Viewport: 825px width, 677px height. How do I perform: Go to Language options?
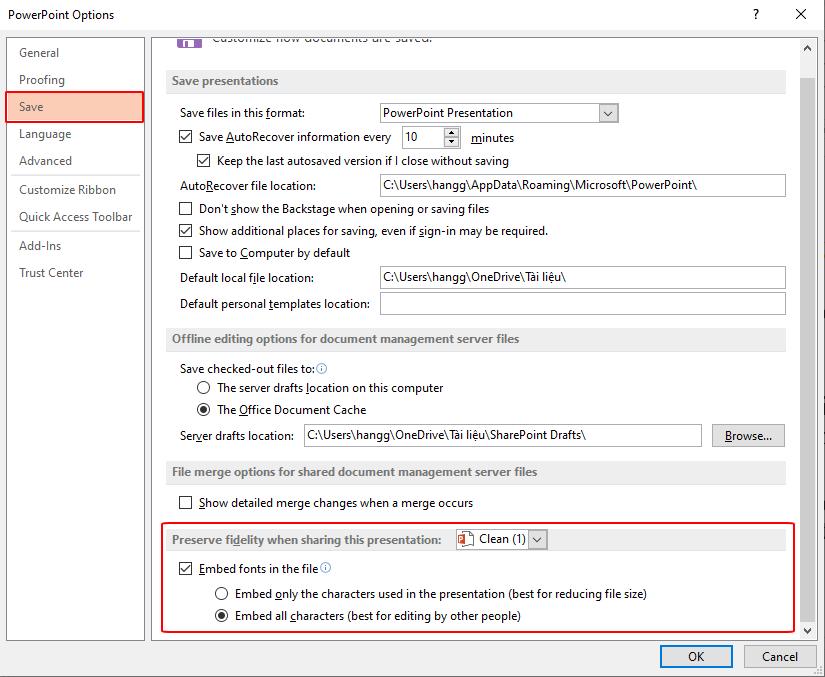75,134
